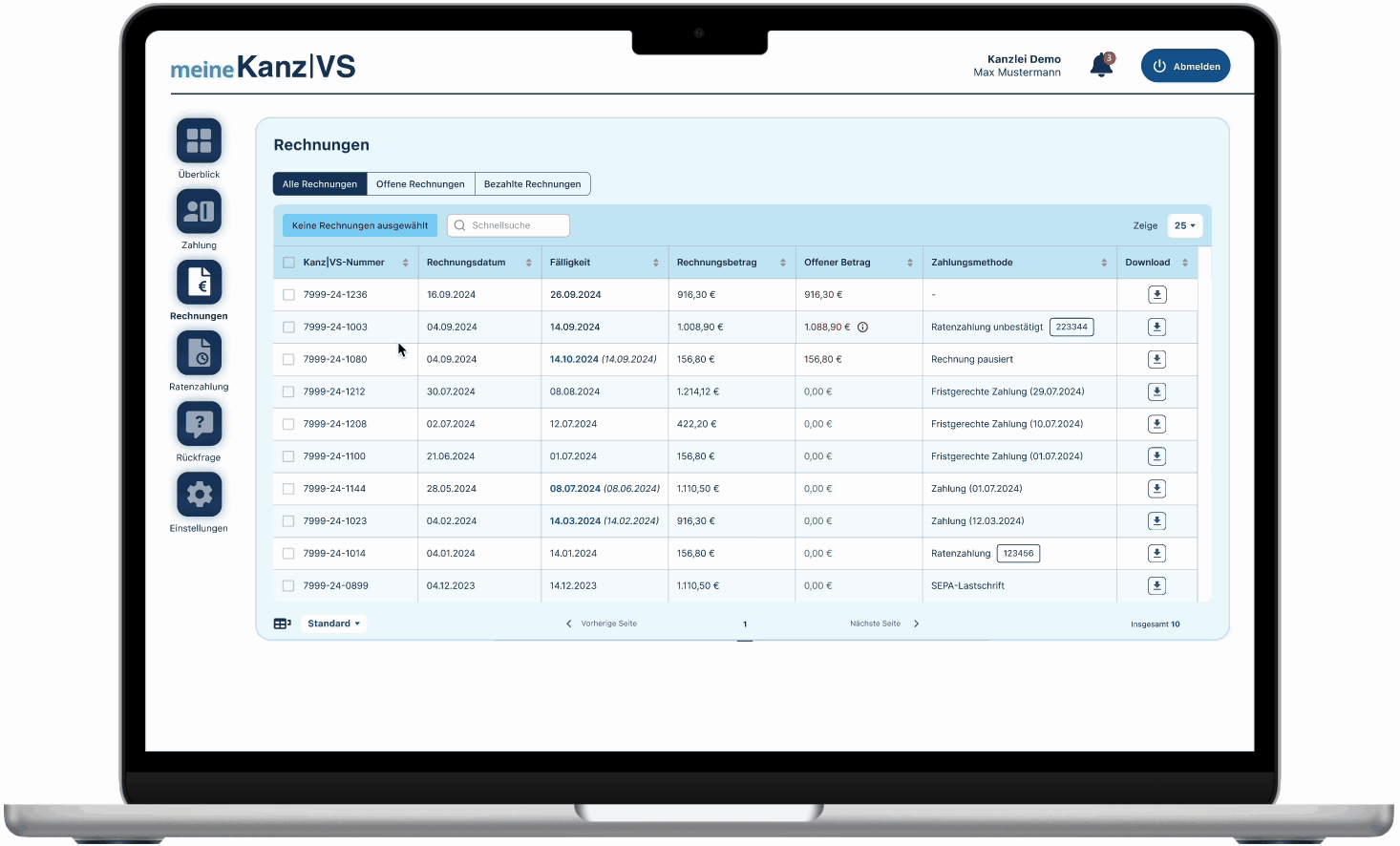Open the Zeige 25 rows dropdown
The image size is (1400, 846).
click(1184, 226)
